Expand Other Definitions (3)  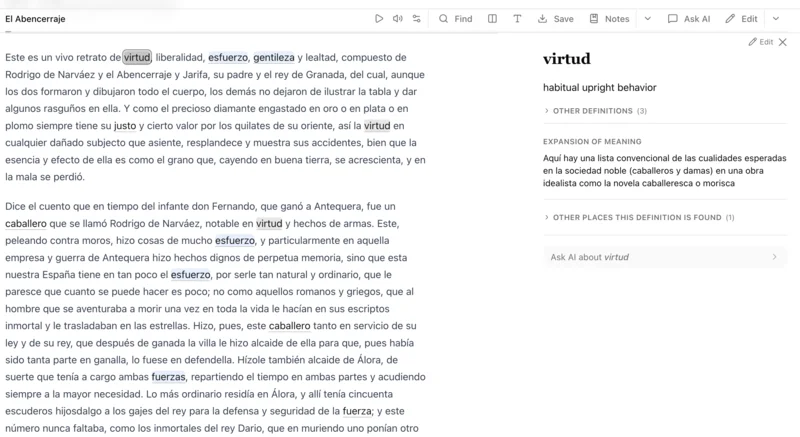point(595,111)
